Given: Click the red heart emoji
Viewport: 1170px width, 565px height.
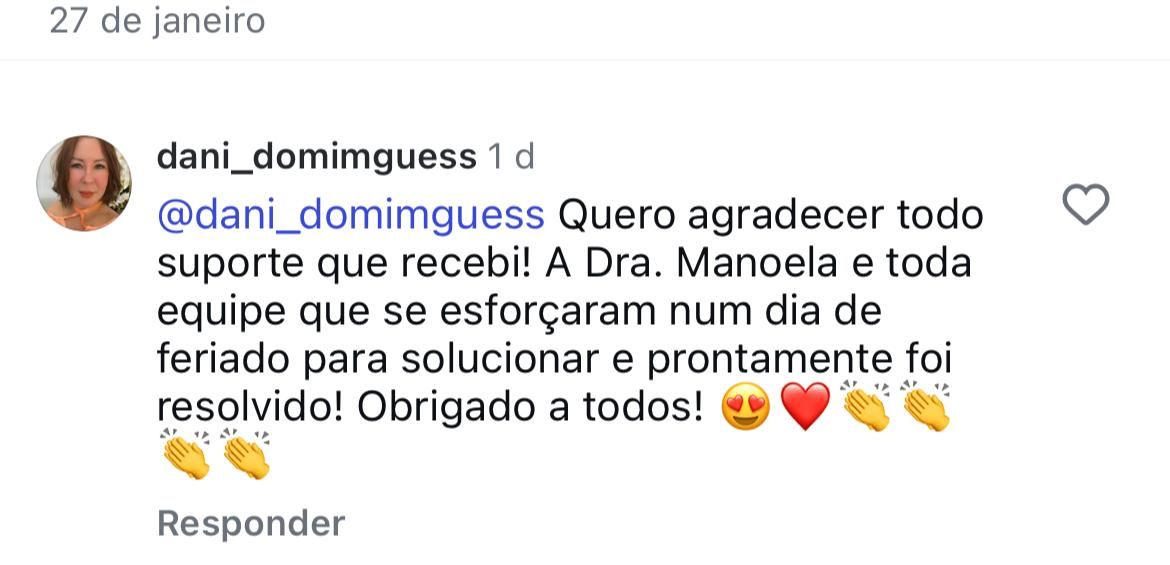Looking at the screenshot, I should click(x=805, y=408).
